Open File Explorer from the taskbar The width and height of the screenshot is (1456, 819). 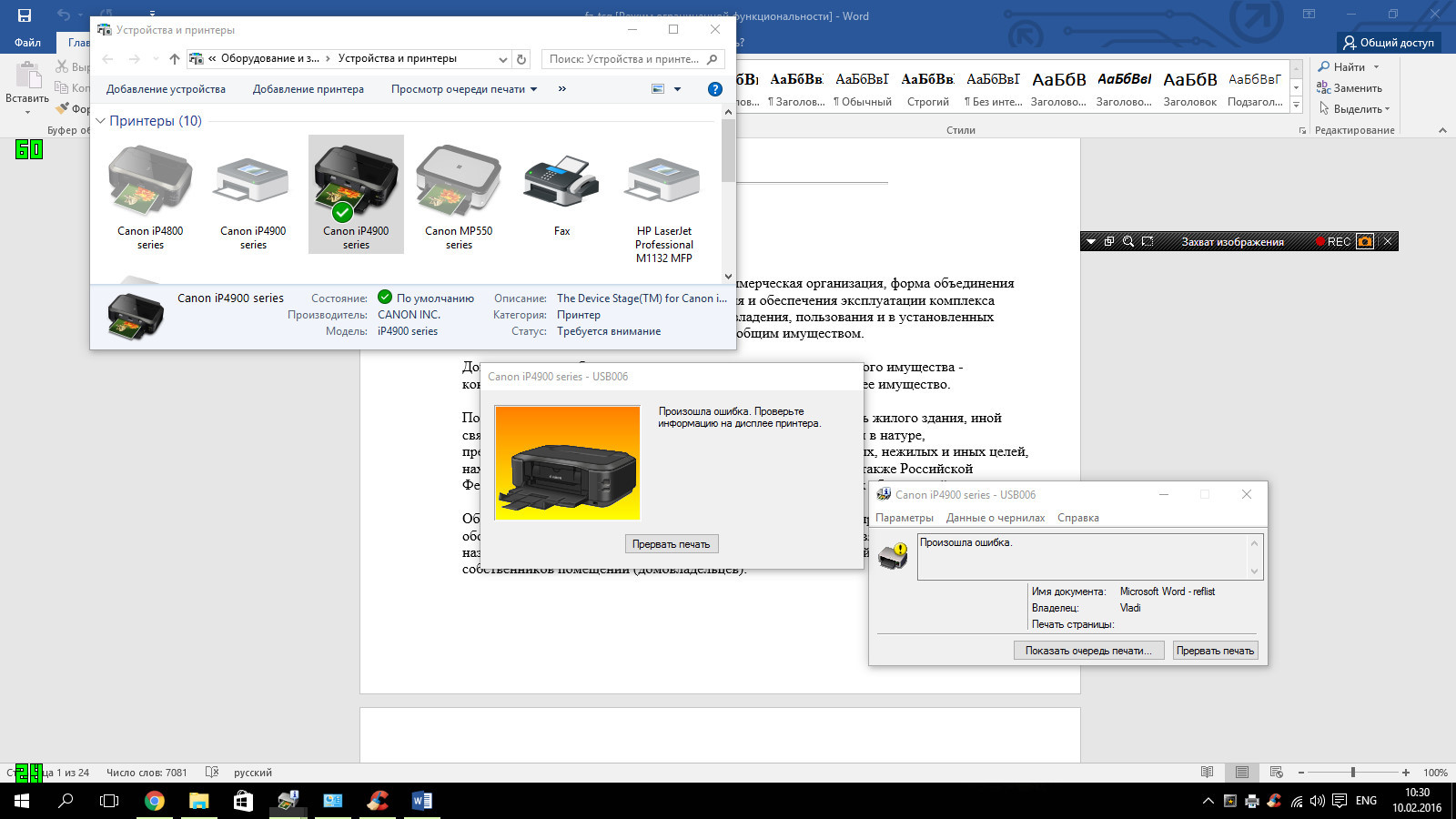tap(198, 801)
